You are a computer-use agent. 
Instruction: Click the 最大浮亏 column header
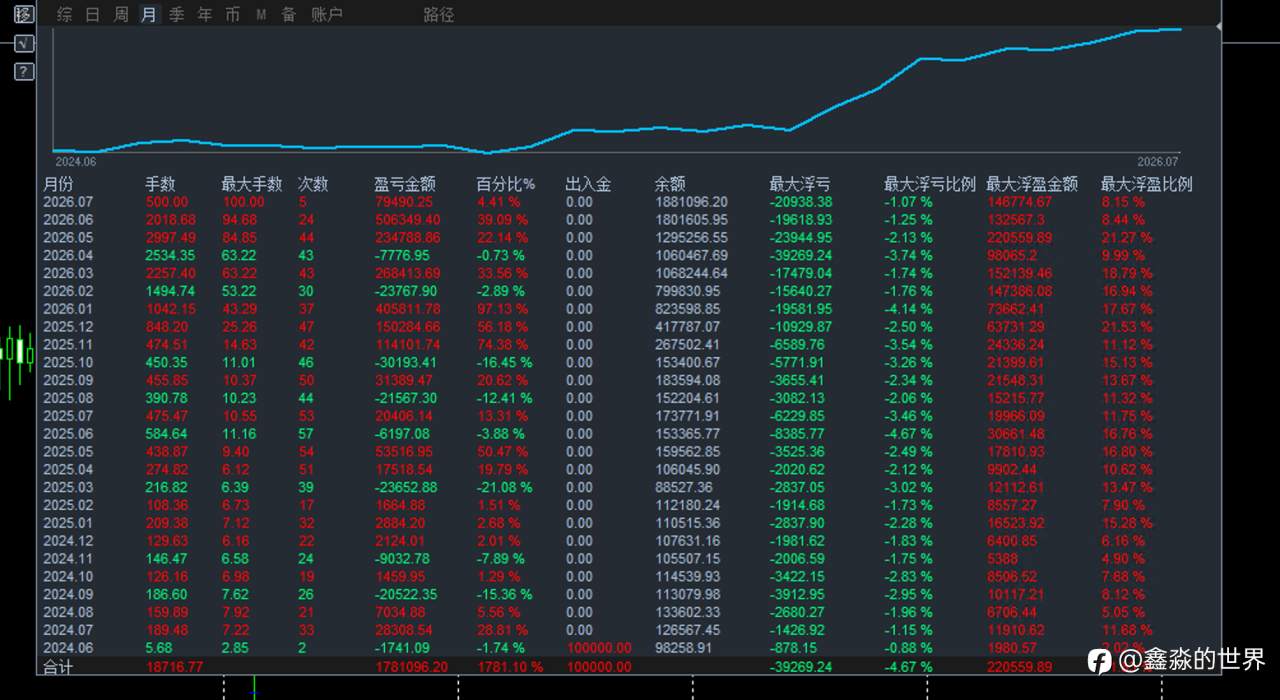[799, 184]
